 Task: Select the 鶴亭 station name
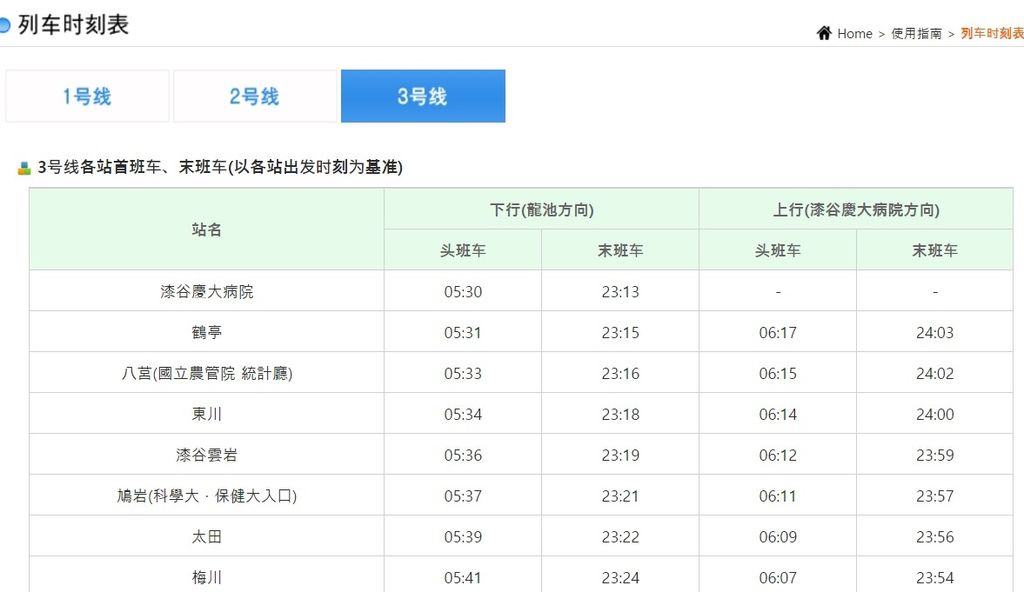pos(206,332)
